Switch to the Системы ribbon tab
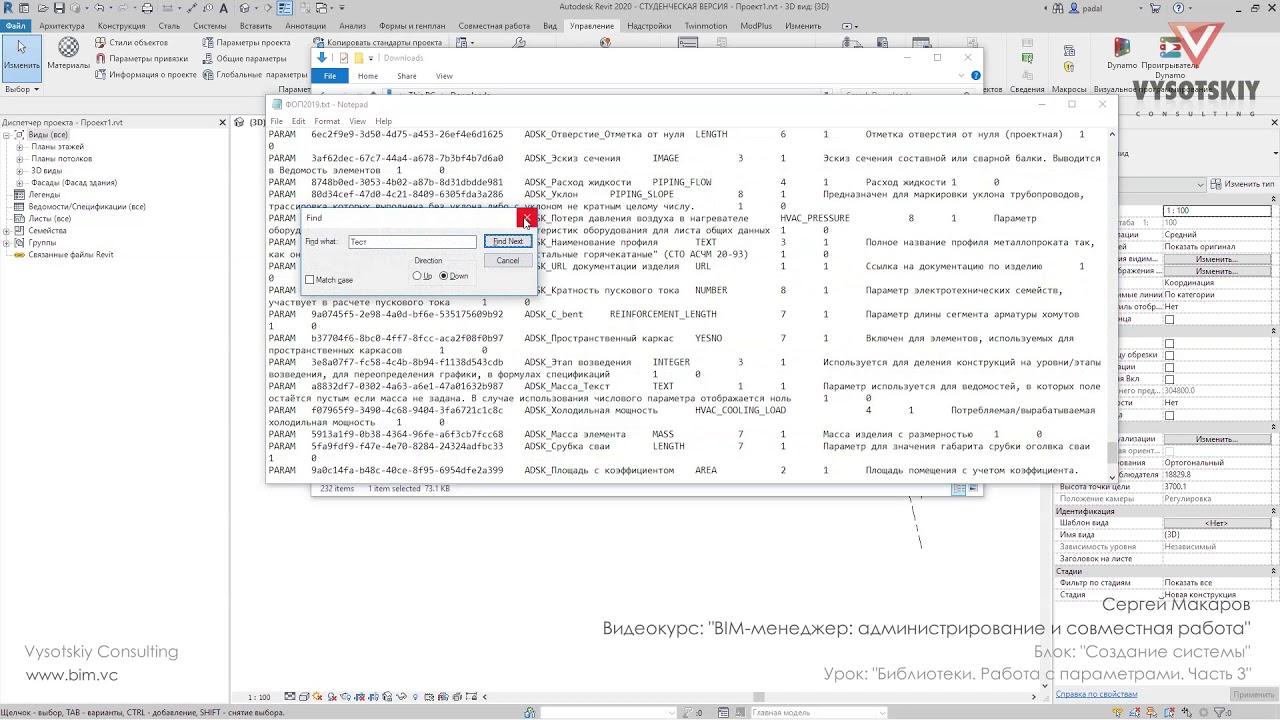 tap(210, 26)
